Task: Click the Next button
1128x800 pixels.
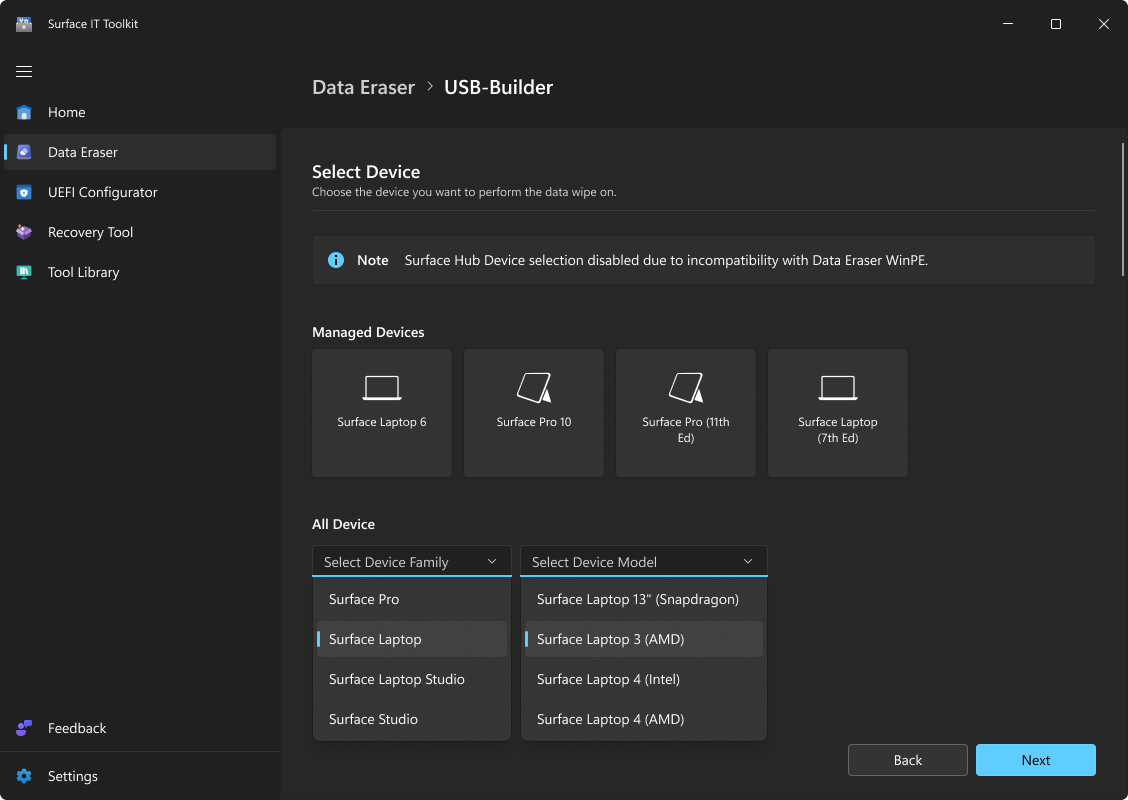Action: [1035, 760]
